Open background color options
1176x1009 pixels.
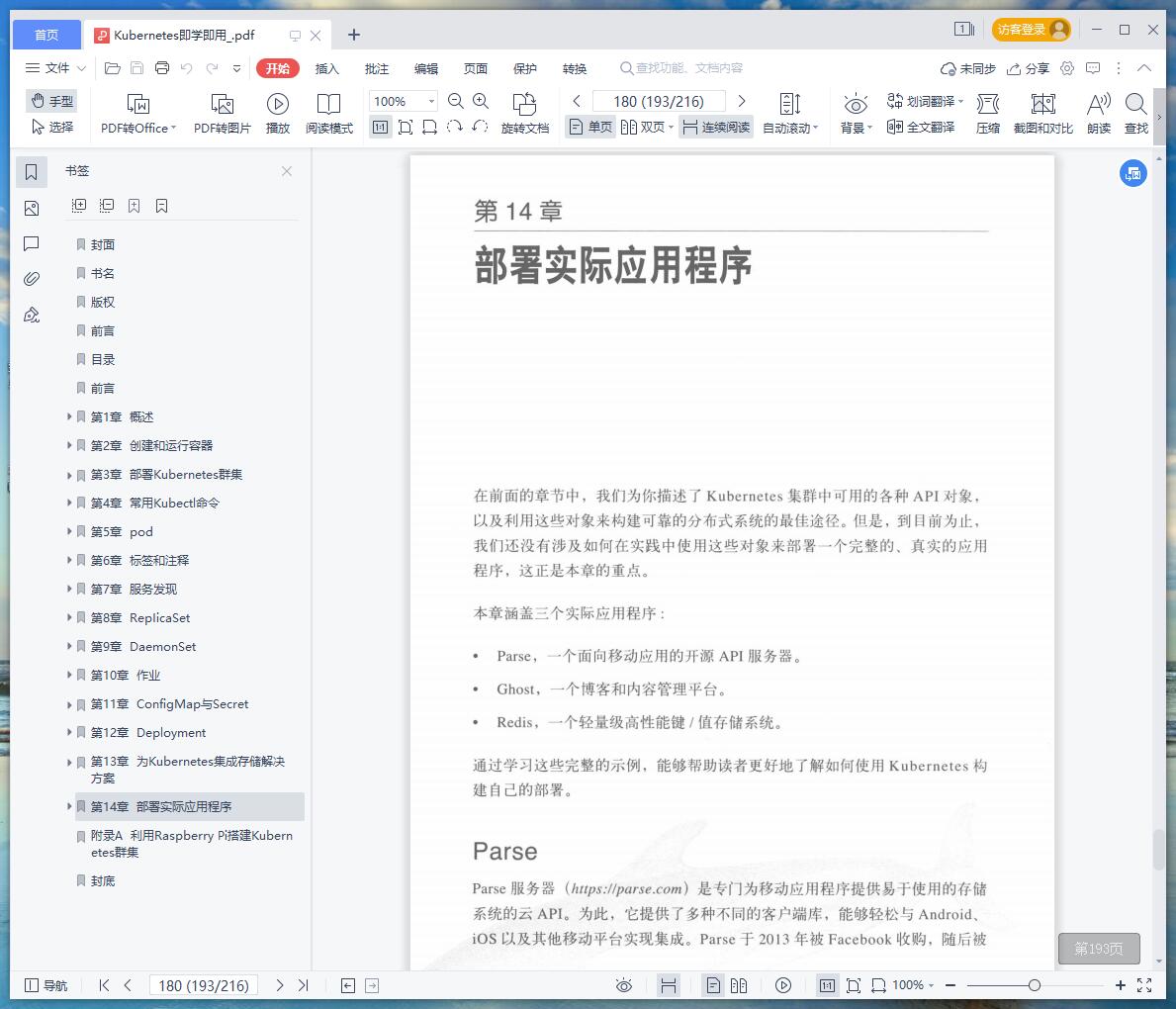pos(856,114)
